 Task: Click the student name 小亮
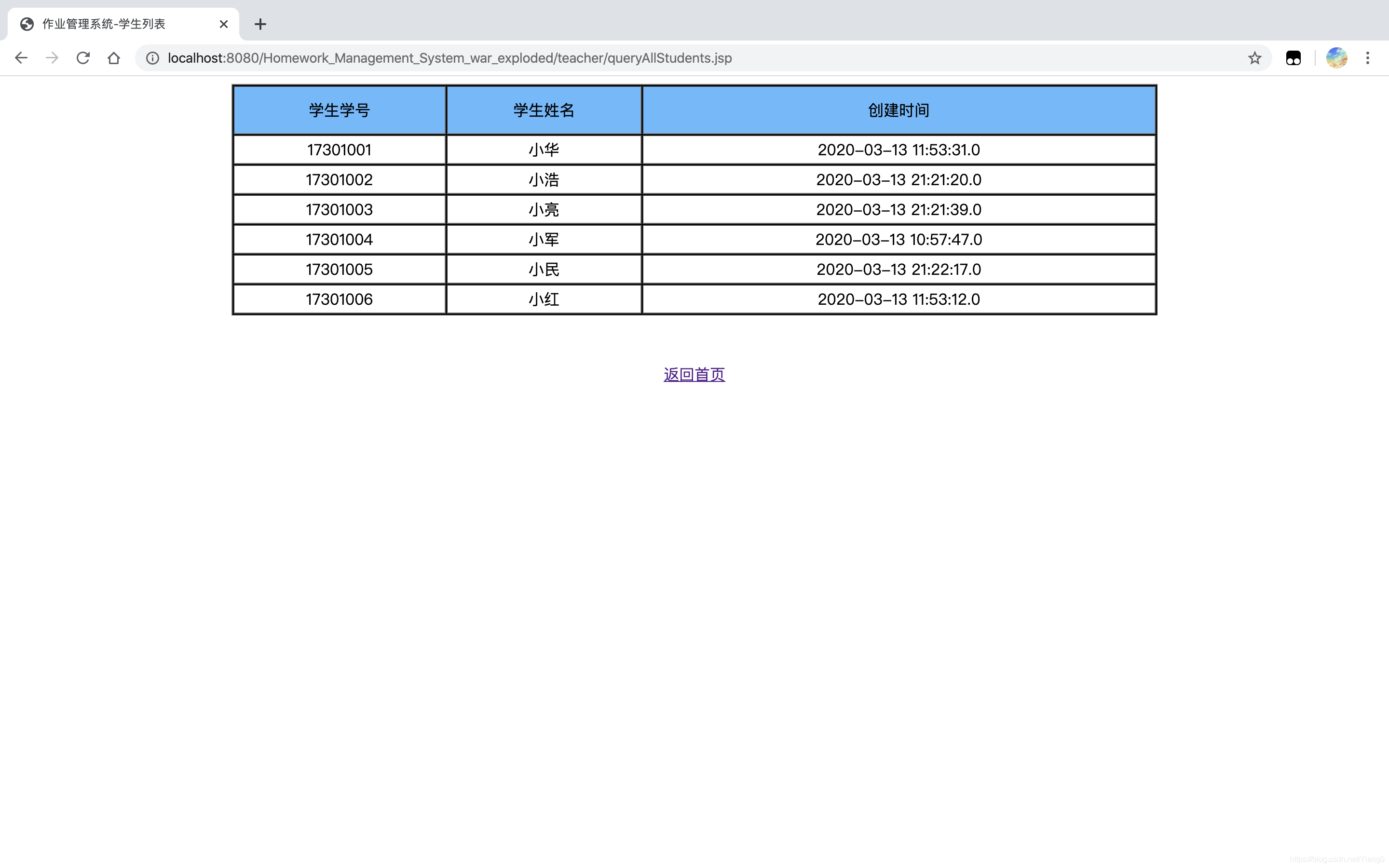[544, 210]
